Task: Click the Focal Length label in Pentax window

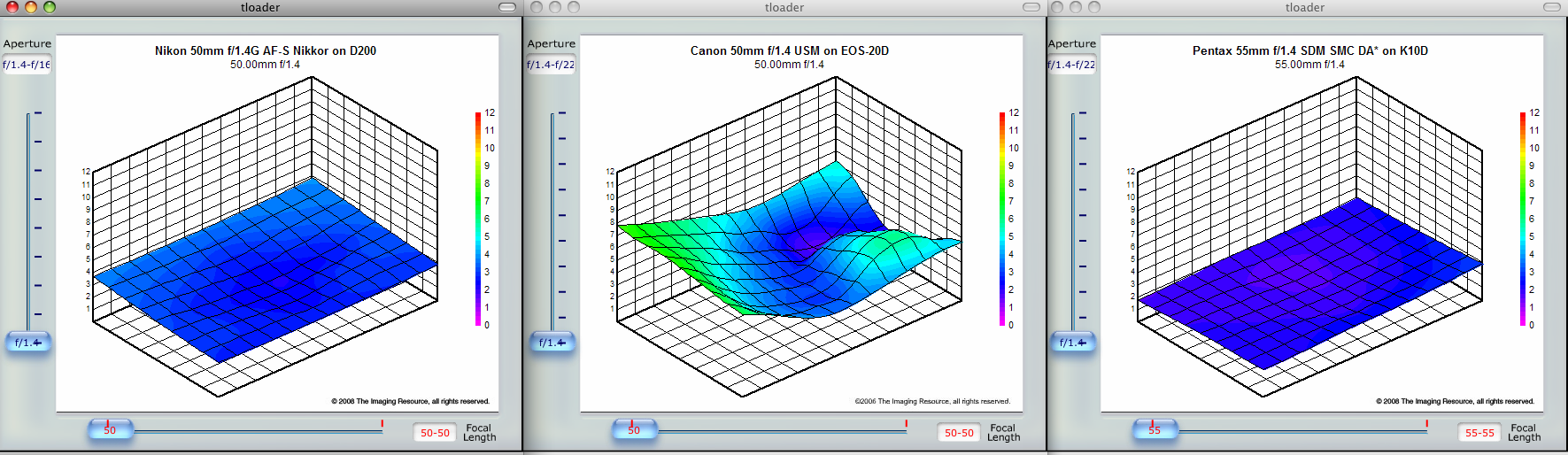Action: 1524,433
